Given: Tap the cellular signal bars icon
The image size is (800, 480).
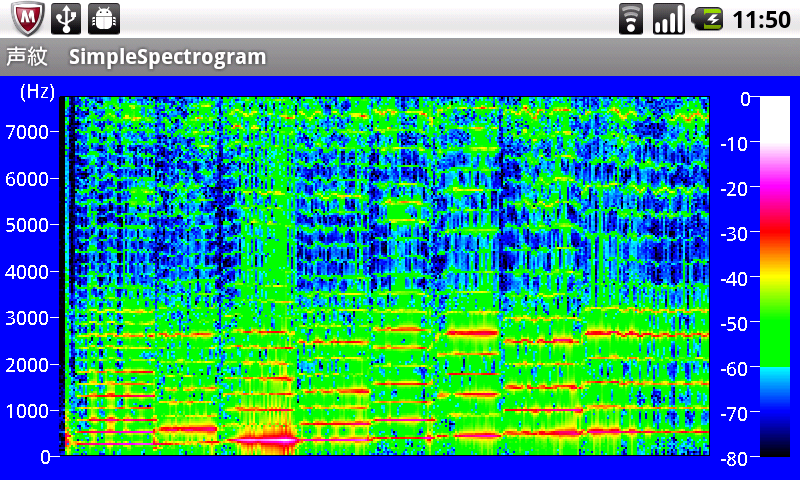Looking at the screenshot, I should coord(669,19).
